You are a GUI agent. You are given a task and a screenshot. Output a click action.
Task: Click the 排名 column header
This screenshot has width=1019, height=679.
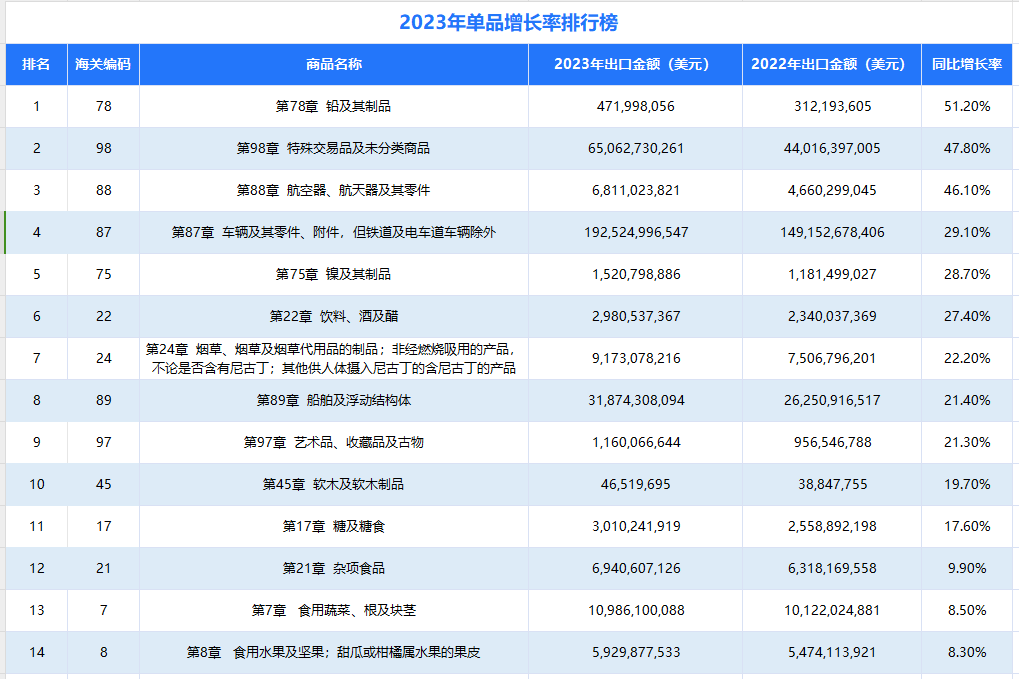click(x=33, y=64)
